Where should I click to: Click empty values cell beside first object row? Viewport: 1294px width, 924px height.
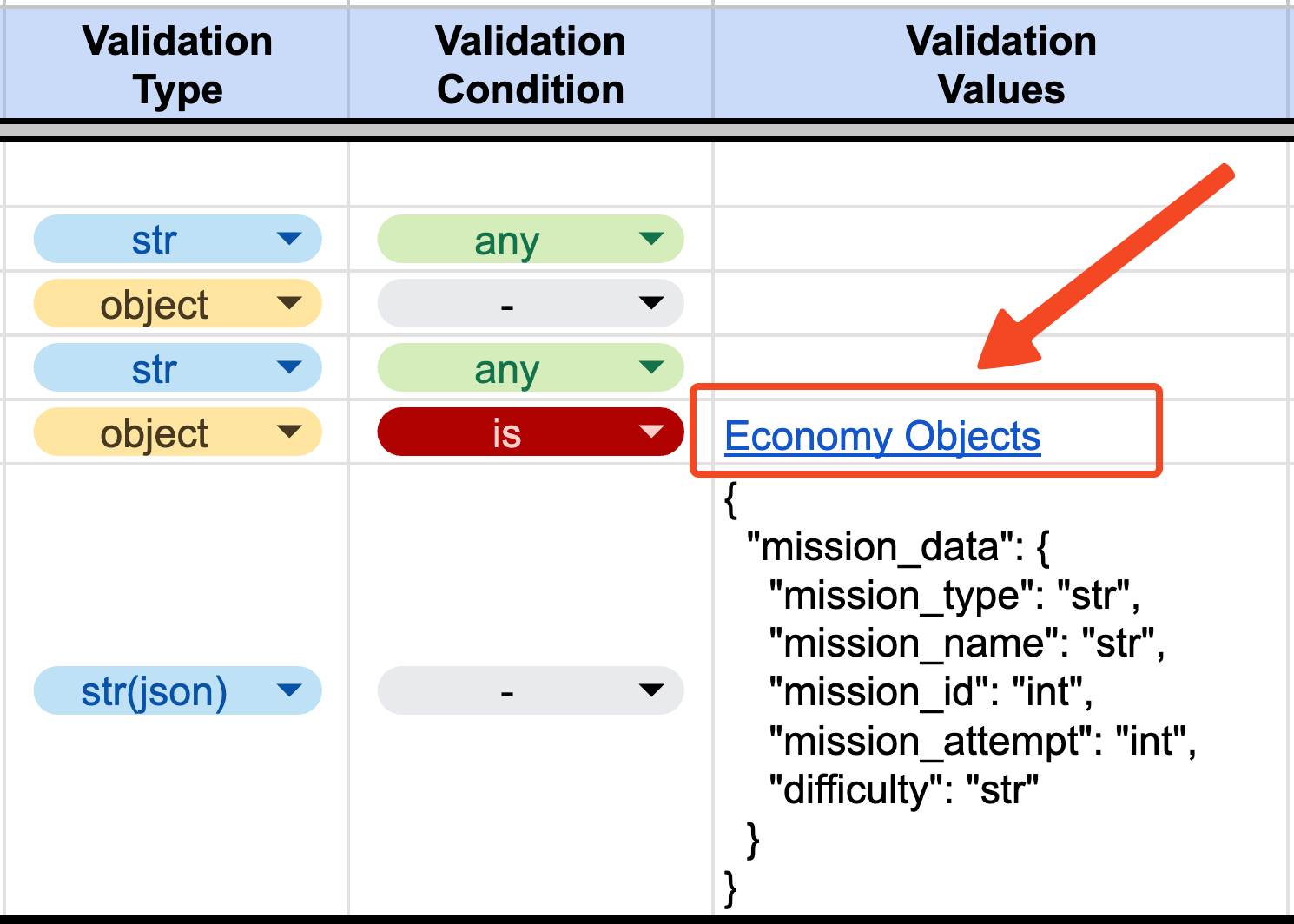click(1003, 303)
